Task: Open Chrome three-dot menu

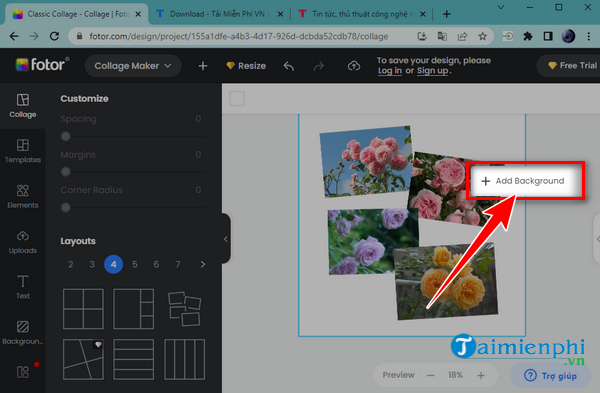Action: (589, 36)
